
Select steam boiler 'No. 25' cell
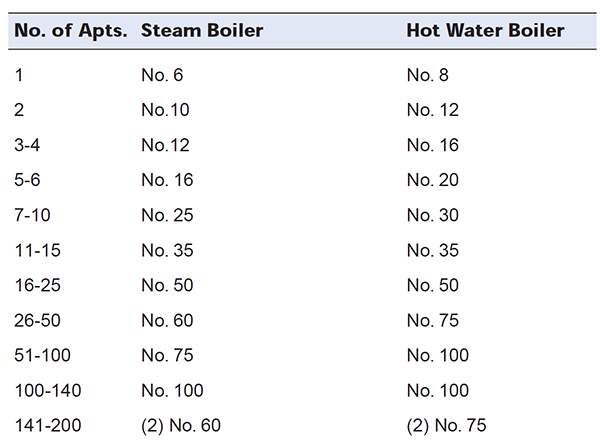pos(167,215)
